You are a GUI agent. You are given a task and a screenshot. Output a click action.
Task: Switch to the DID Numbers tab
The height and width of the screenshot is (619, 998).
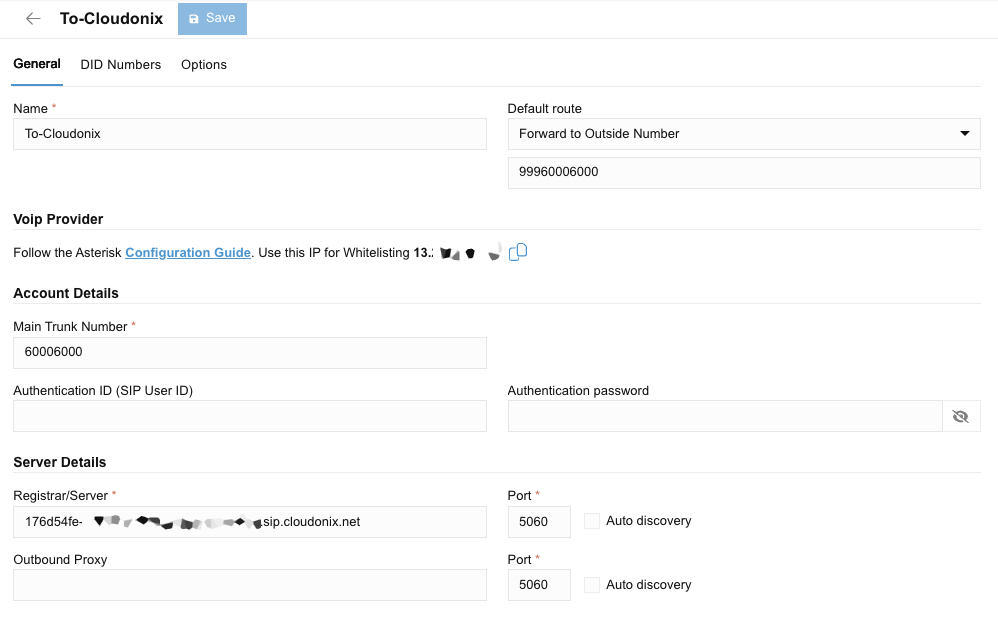coord(121,65)
